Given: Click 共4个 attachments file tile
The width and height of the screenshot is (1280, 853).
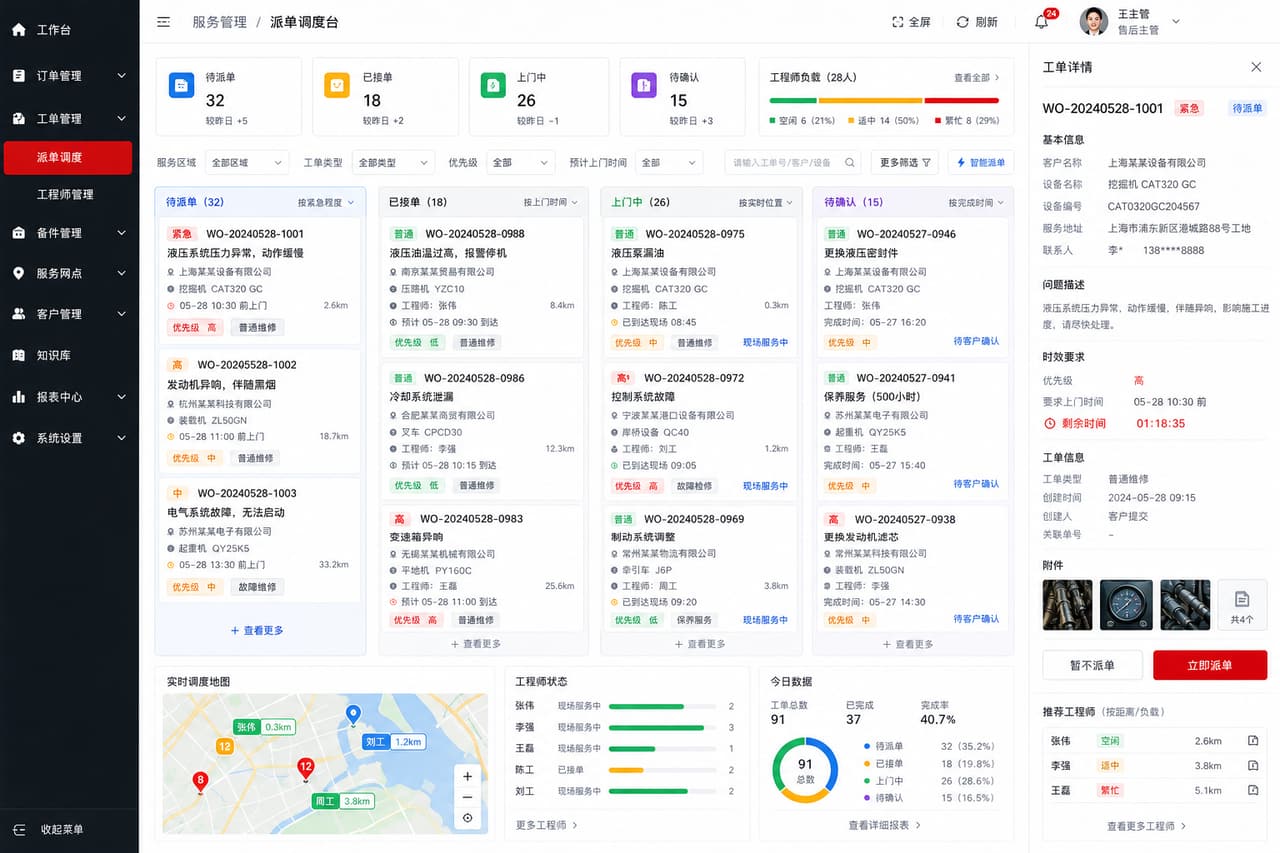Looking at the screenshot, I should (x=1242, y=605).
